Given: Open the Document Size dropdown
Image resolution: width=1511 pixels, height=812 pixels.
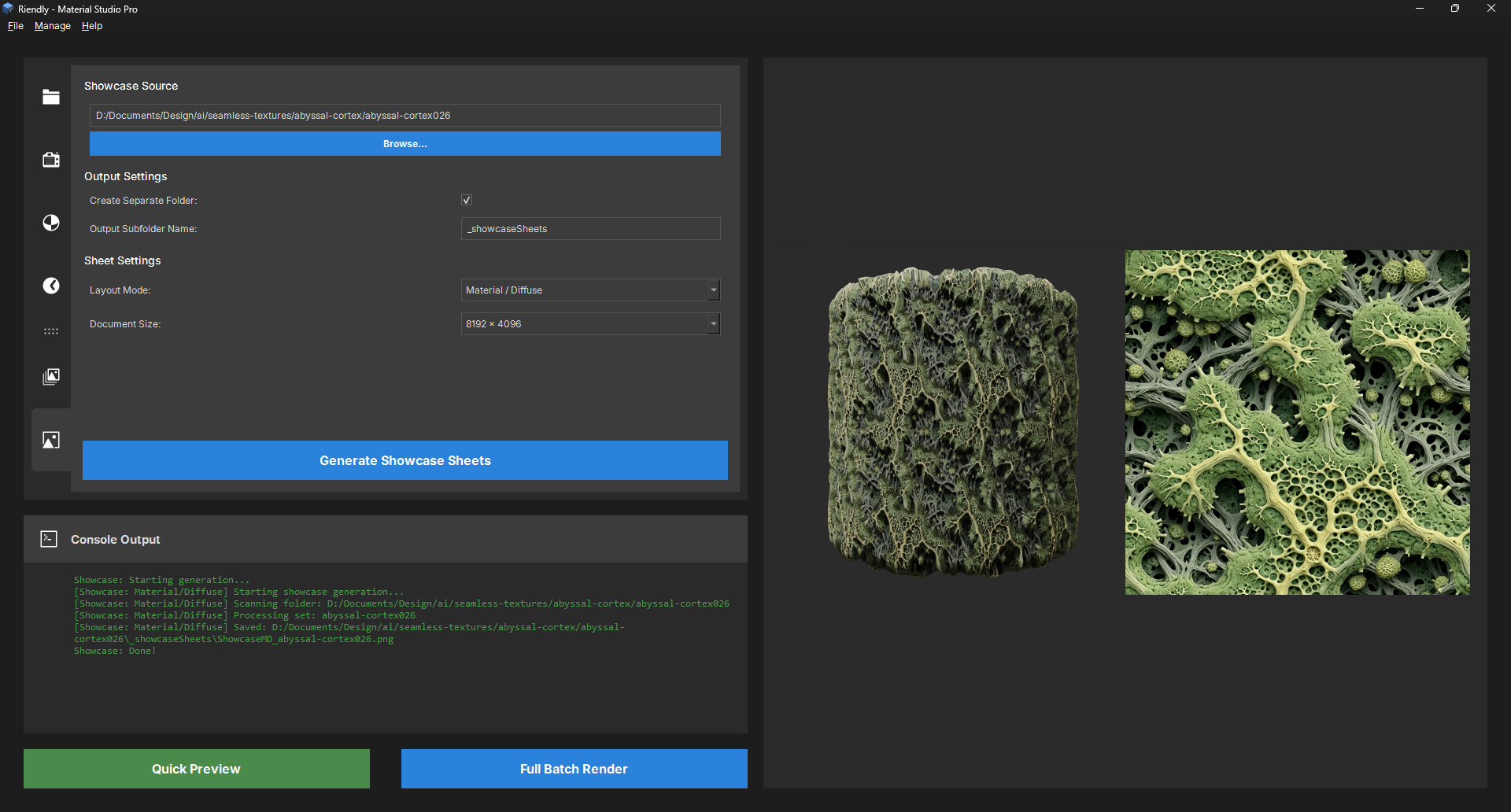Looking at the screenshot, I should 590,324.
